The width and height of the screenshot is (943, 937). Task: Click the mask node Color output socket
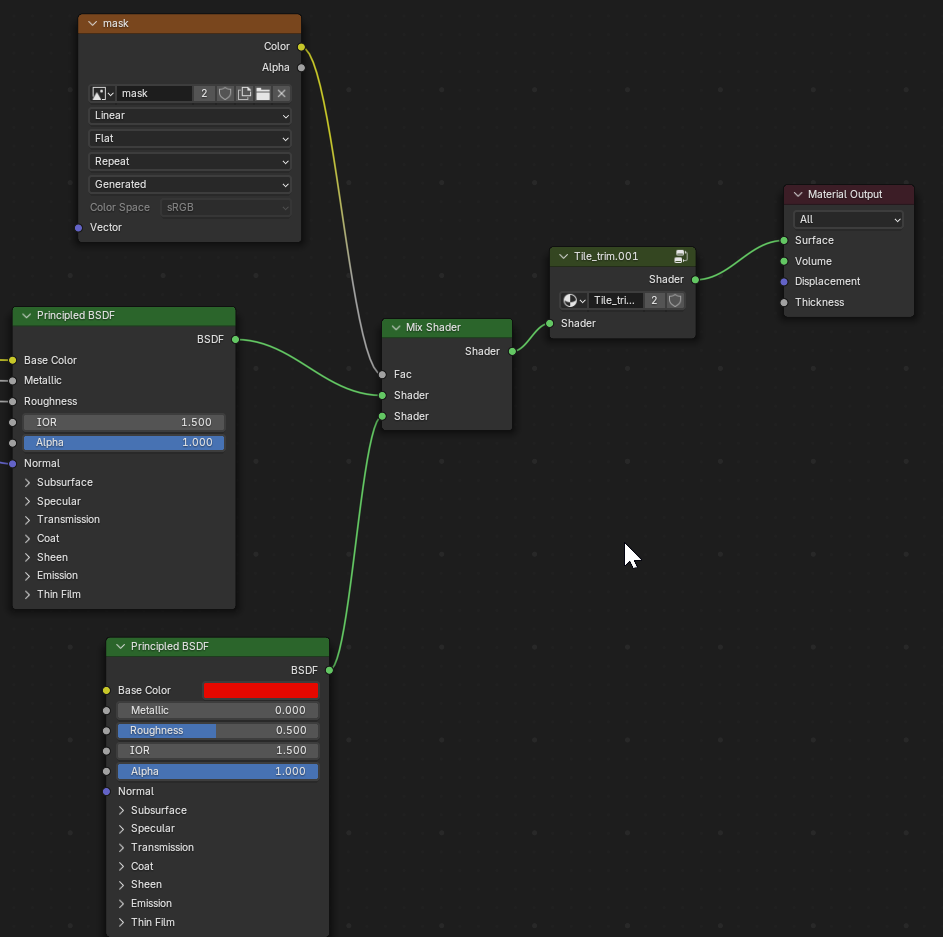pyautogui.click(x=301, y=47)
